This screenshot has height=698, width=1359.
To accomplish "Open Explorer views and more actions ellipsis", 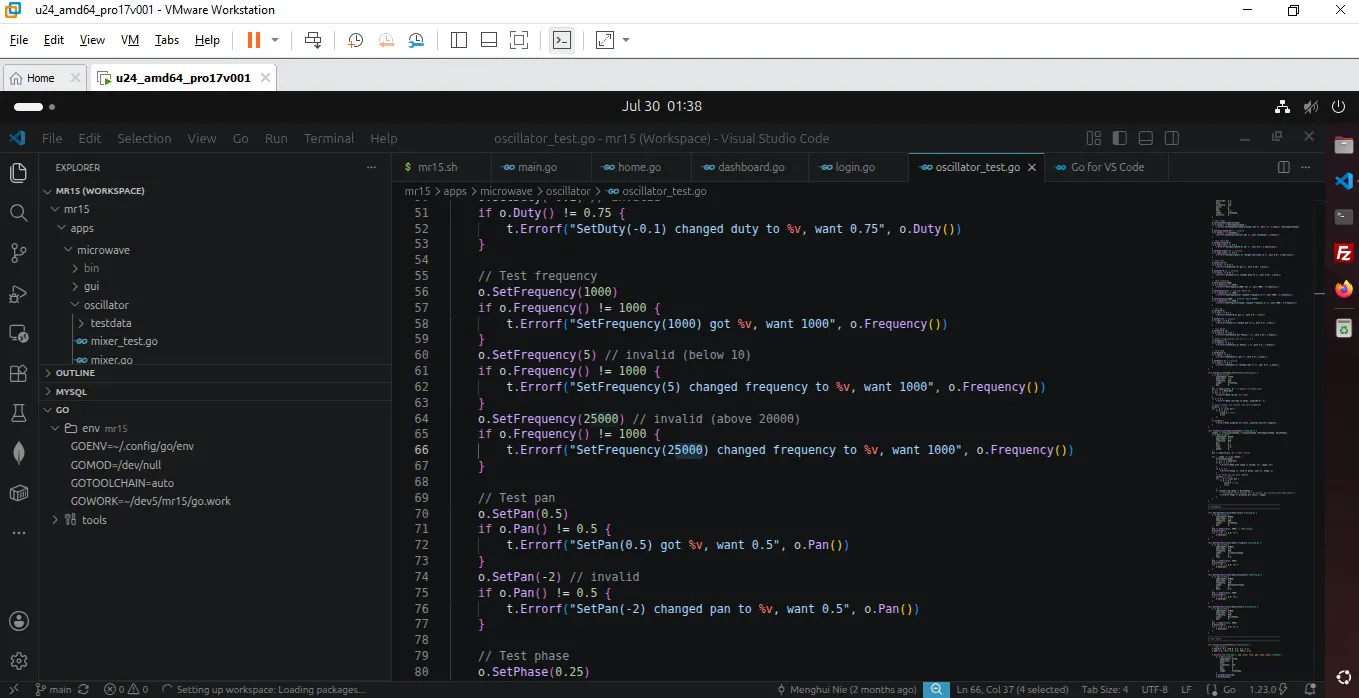I will click(372, 167).
